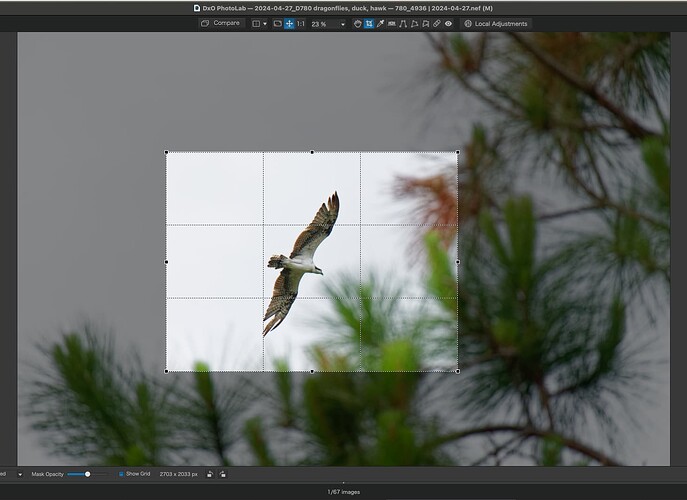This screenshot has height=500, width=687.
Task: Open Local Adjustments
Action: pos(496,23)
